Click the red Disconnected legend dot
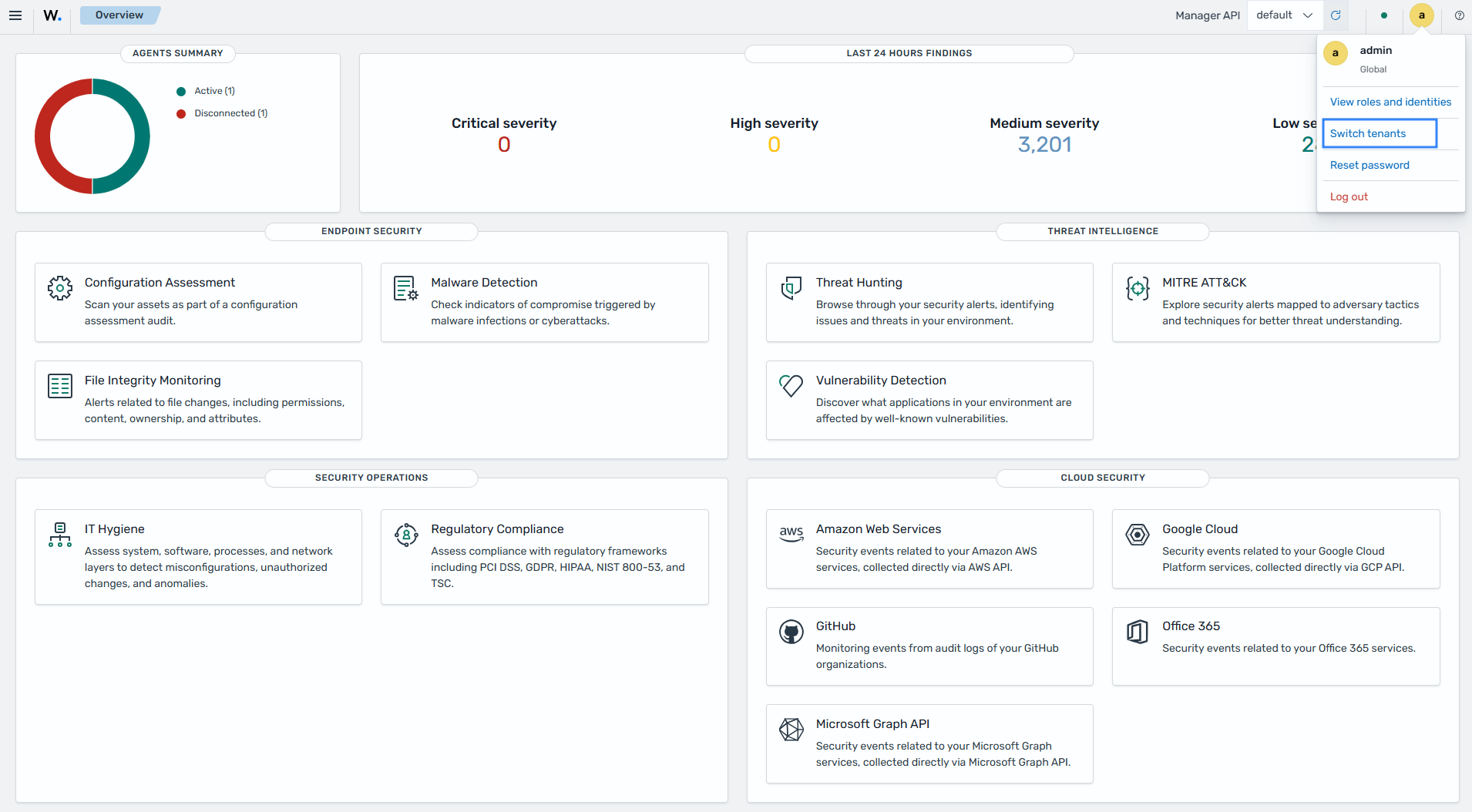Image resolution: width=1472 pixels, height=812 pixels. [x=181, y=114]
